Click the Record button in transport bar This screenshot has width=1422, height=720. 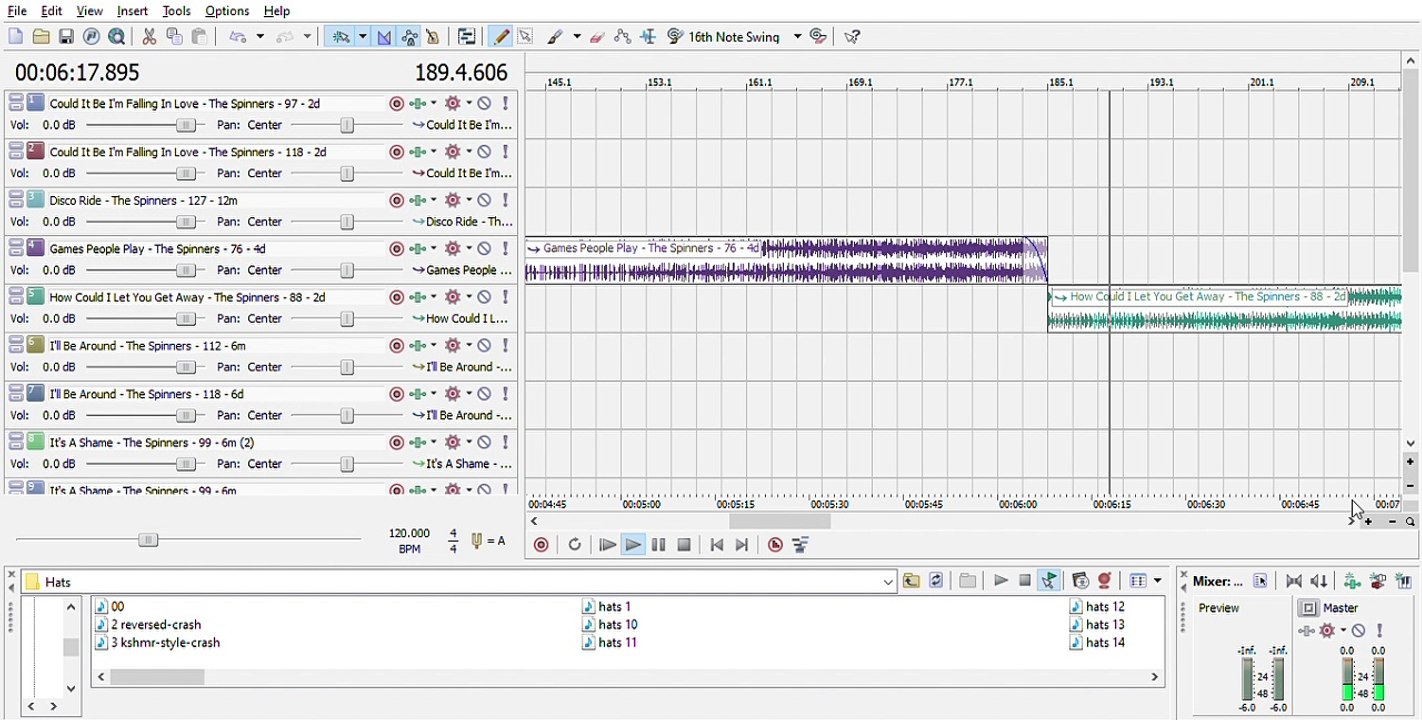click(x=541, y=545)
